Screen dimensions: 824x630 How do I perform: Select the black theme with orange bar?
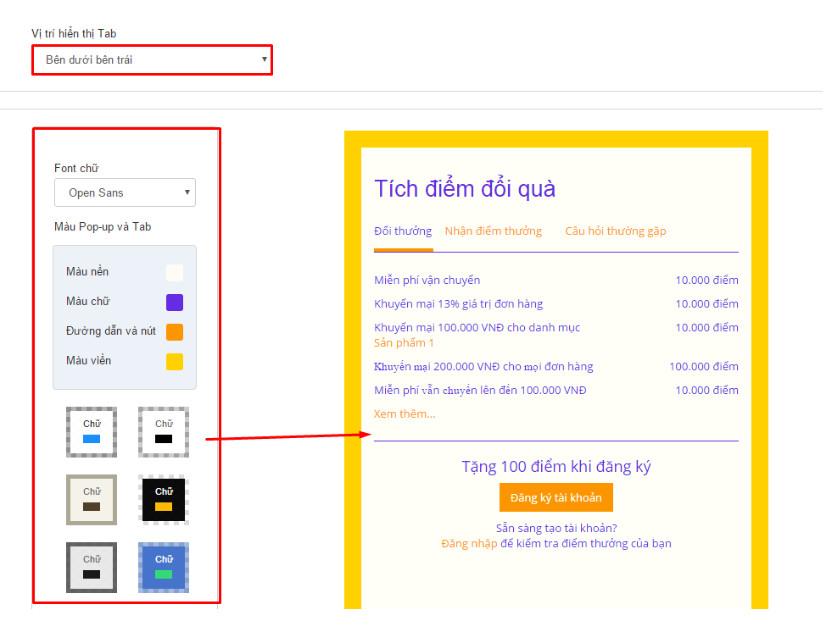click(x=163, y=499)
